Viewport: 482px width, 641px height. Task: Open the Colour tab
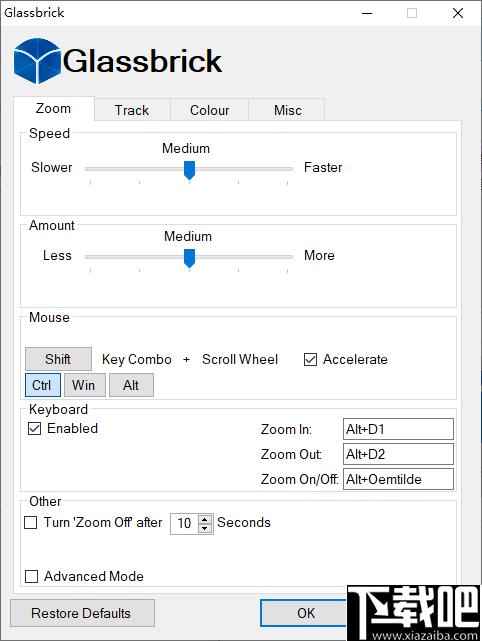click(209, 110)
